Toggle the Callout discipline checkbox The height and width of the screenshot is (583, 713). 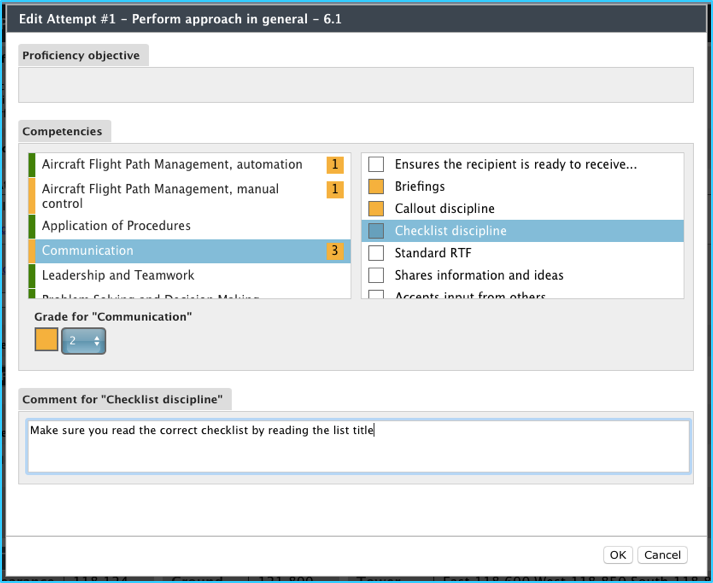click(376, 209)
